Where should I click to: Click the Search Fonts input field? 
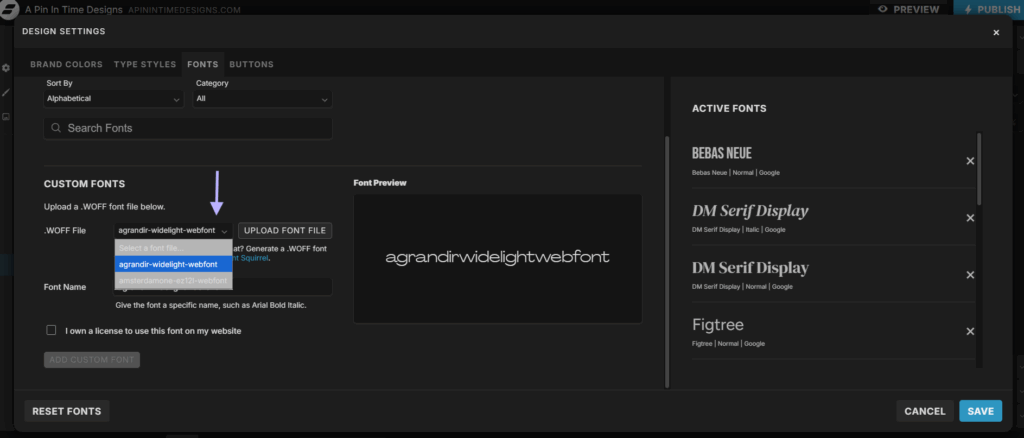point(188,129)
